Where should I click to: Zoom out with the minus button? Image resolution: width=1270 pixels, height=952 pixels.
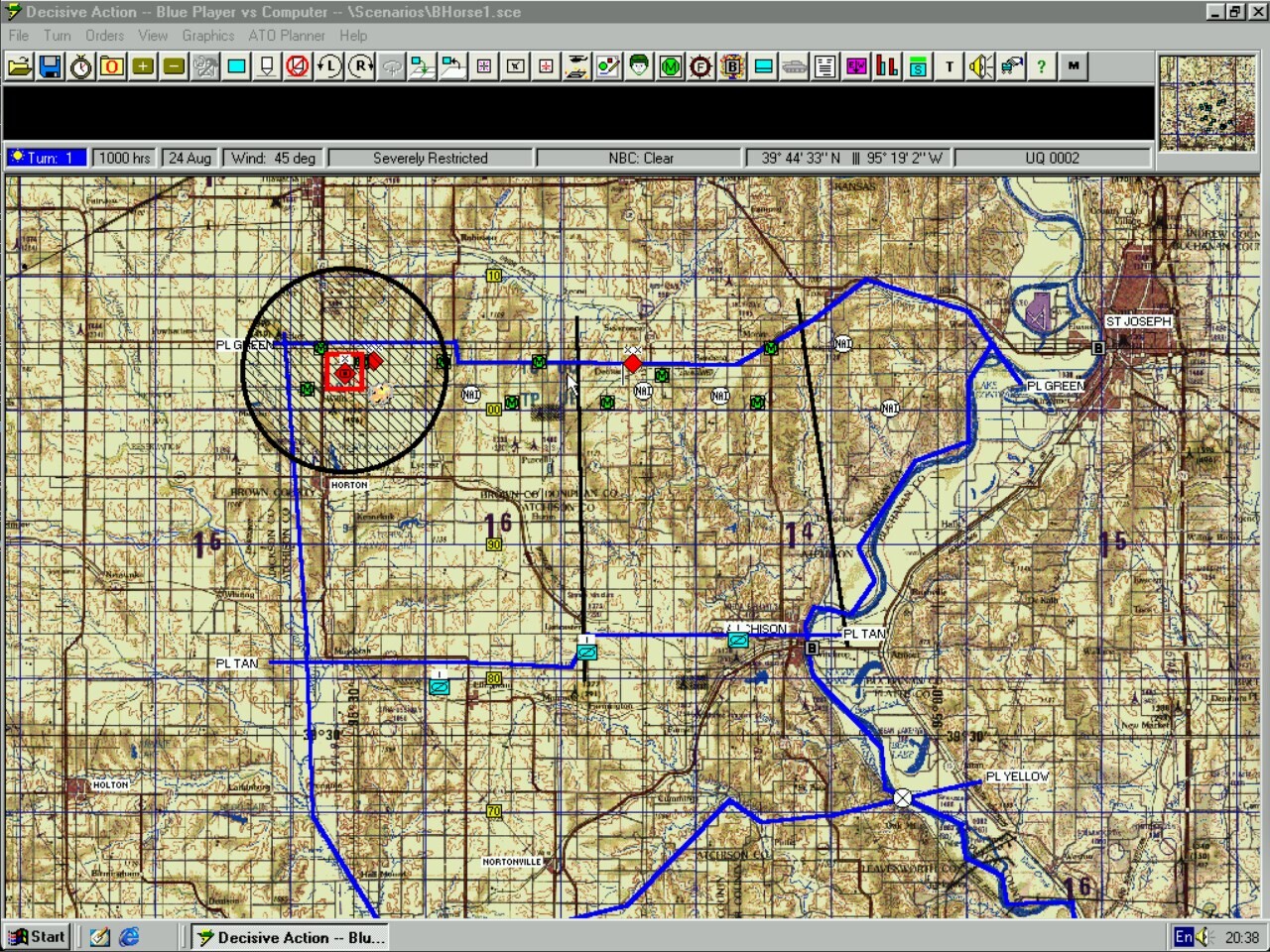[x=174, y=66]
